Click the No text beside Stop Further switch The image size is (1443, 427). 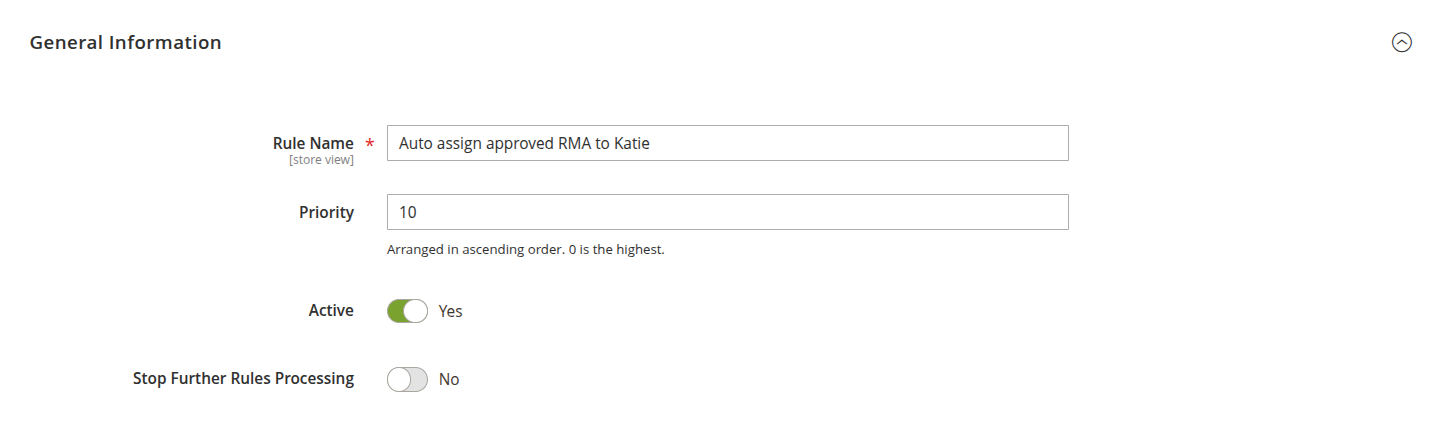449,379
